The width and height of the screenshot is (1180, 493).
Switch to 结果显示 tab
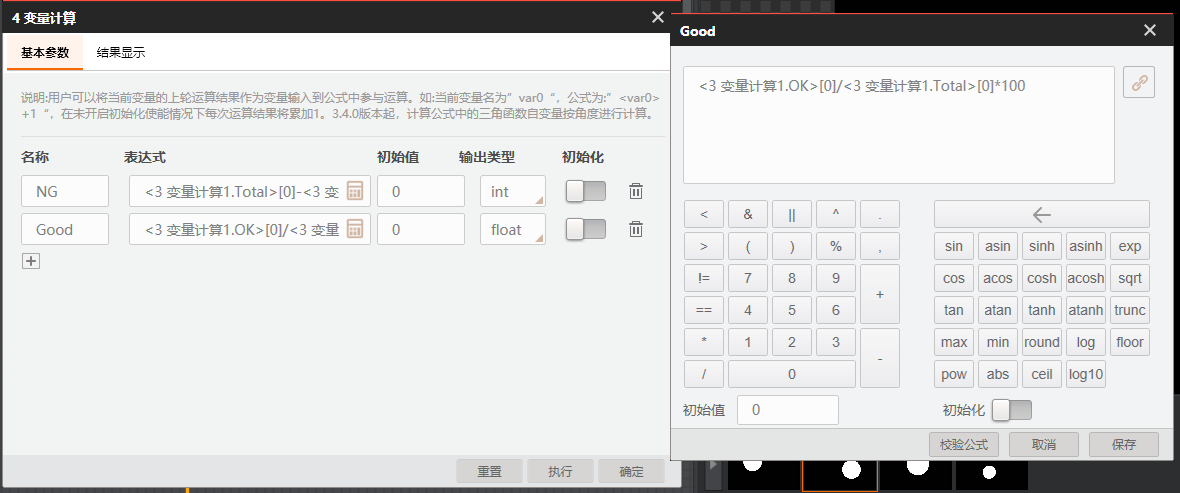121,52
